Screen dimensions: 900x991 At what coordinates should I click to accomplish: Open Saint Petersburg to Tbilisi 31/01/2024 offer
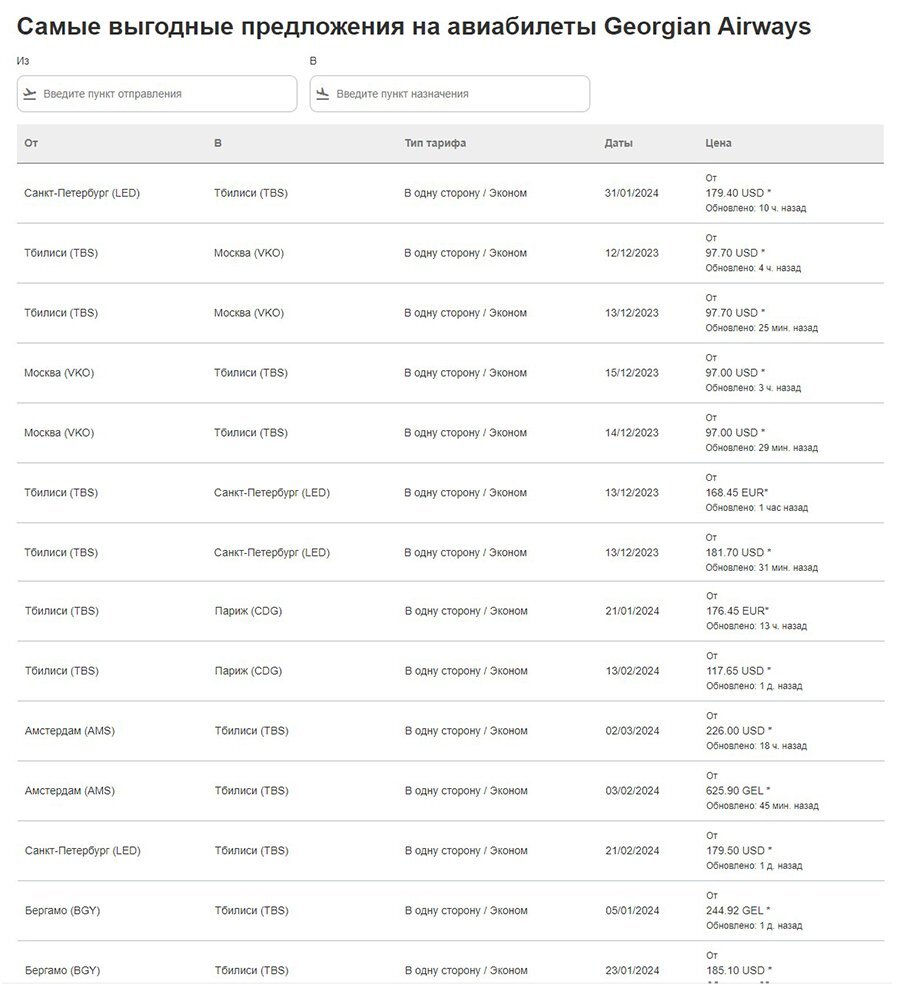[450, 193]
